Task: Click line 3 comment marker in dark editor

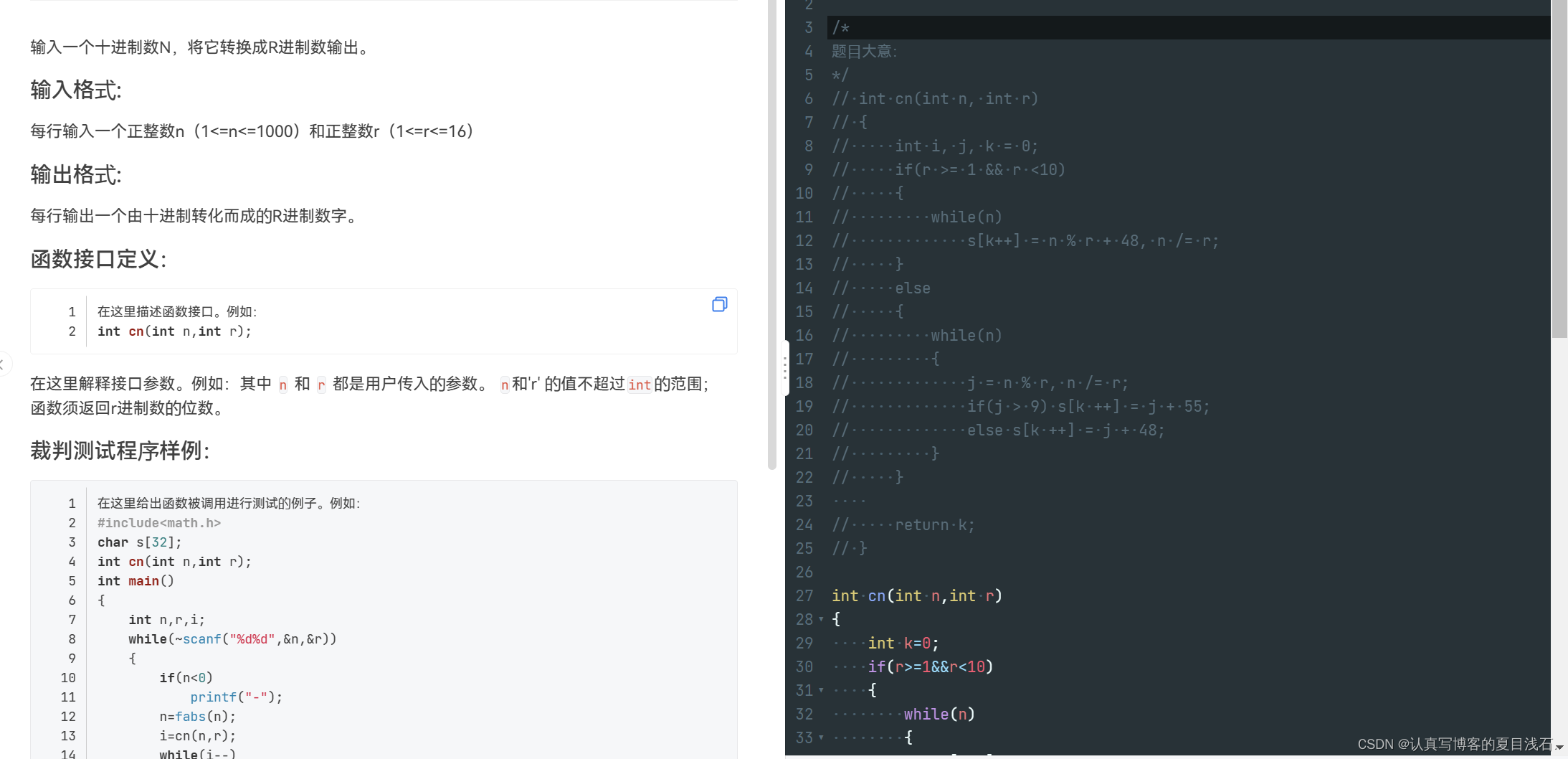Action: tap(840, 27)
